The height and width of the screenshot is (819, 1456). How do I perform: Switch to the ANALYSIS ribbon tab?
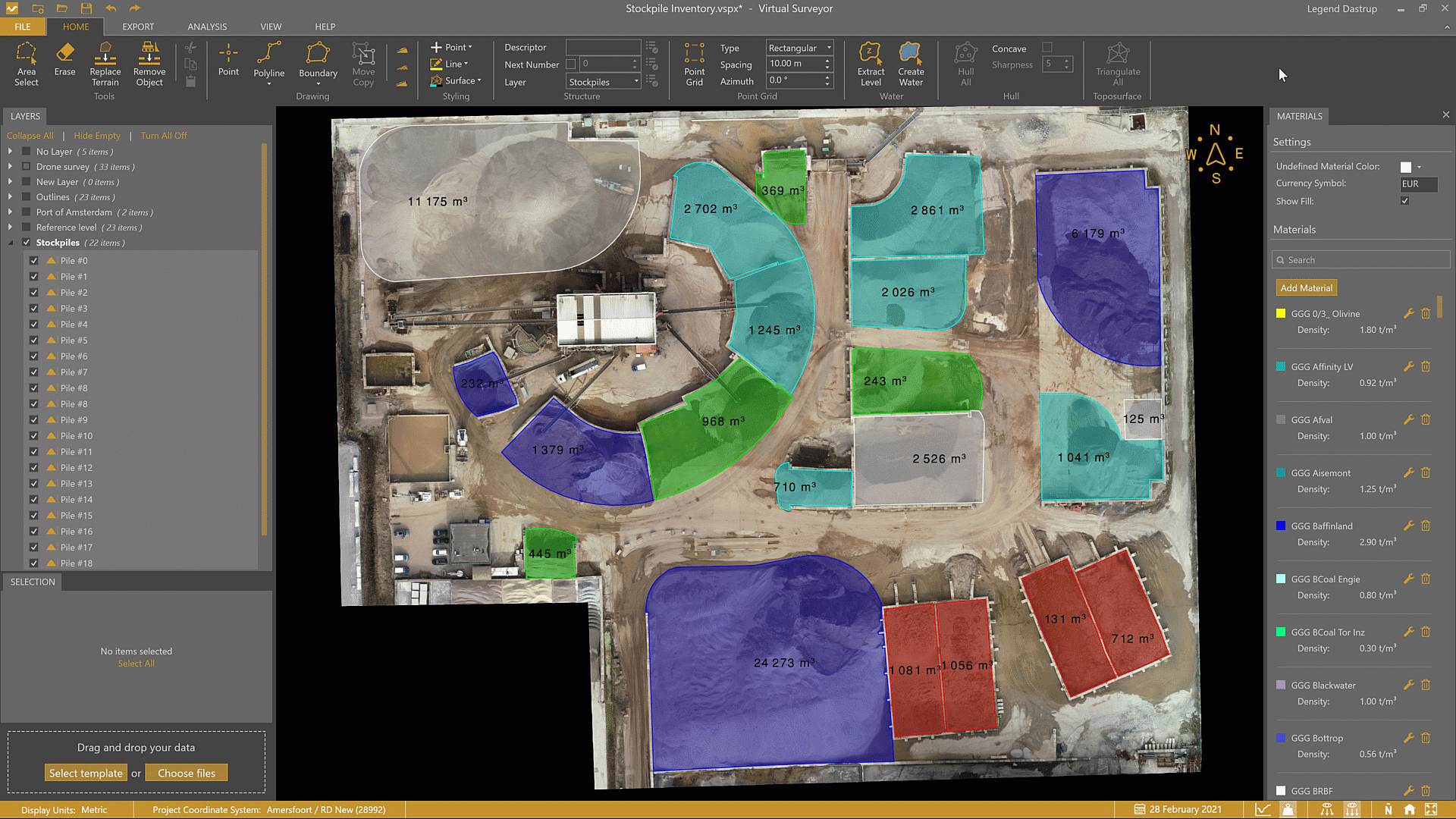[x=207, y=27]
